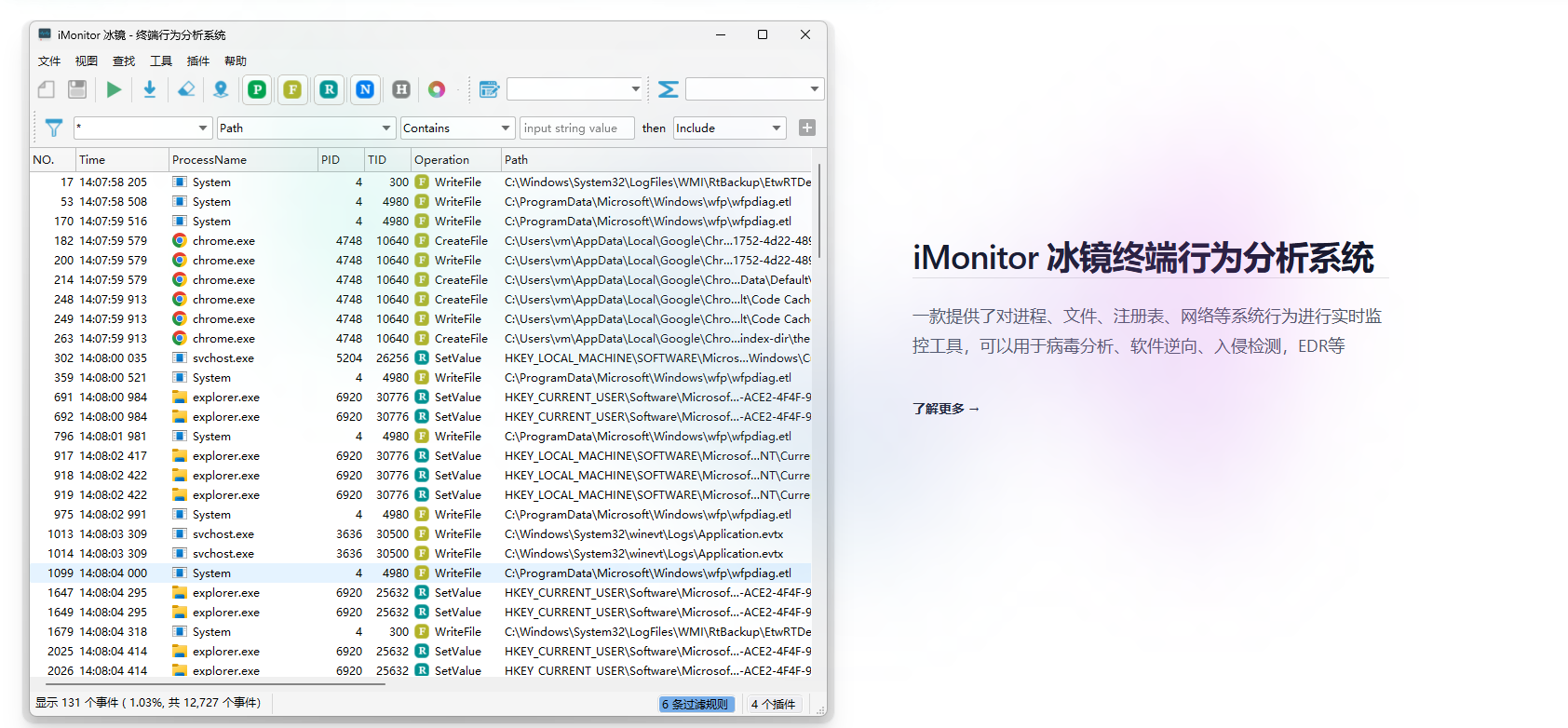
Task: Open the 工具 menu
Action: [161, 61]
